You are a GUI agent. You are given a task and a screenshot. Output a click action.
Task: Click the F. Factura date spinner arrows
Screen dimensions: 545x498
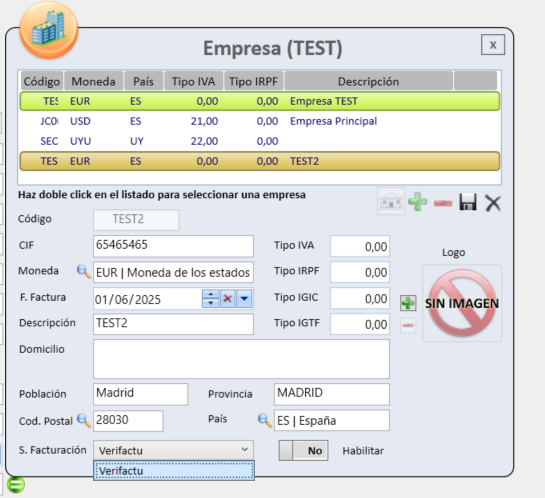click(210, 299)
